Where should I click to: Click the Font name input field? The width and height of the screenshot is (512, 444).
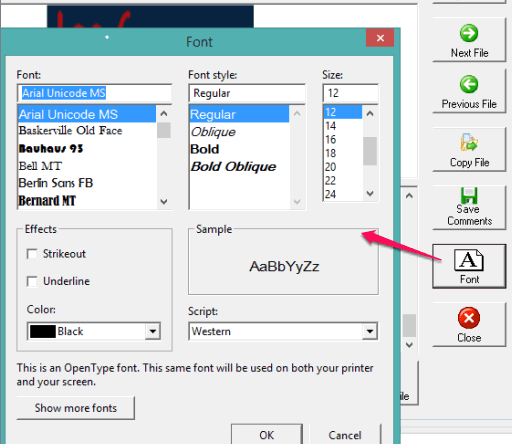[x=95, y=93]
